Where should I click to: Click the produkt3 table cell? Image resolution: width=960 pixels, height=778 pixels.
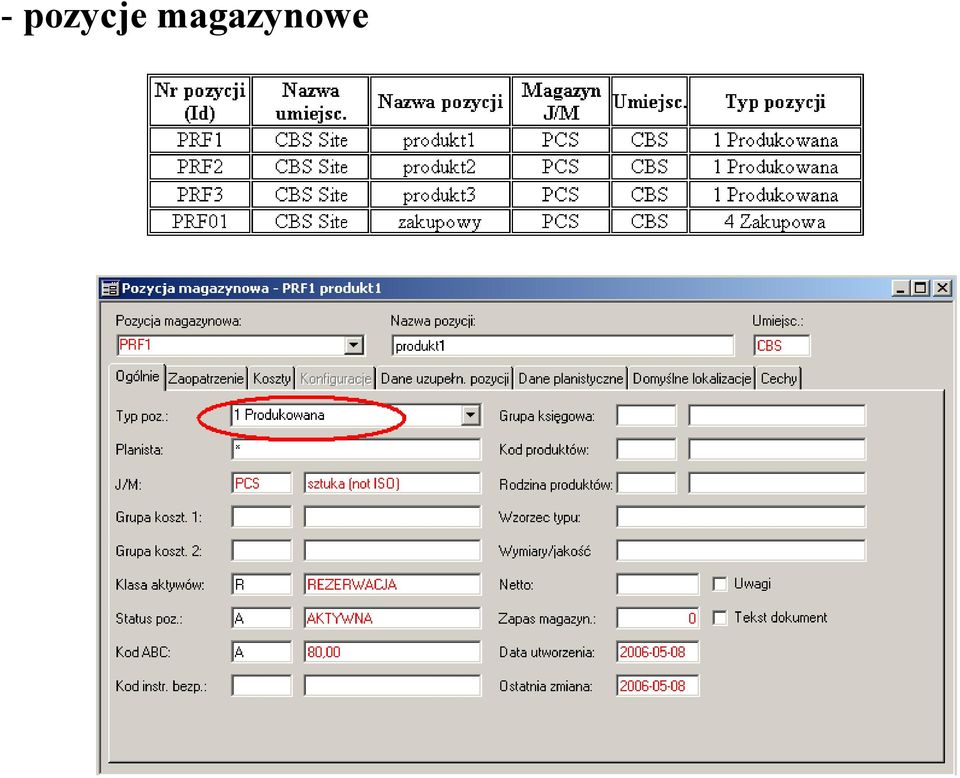pos(440,195)
